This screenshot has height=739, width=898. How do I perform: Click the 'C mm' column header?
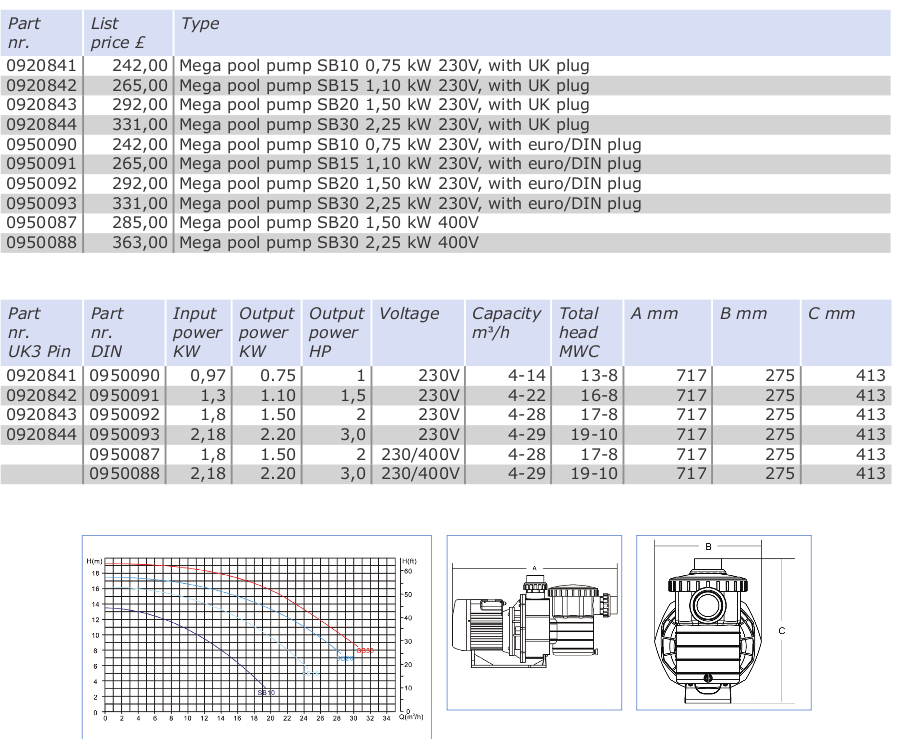[846, 332]
